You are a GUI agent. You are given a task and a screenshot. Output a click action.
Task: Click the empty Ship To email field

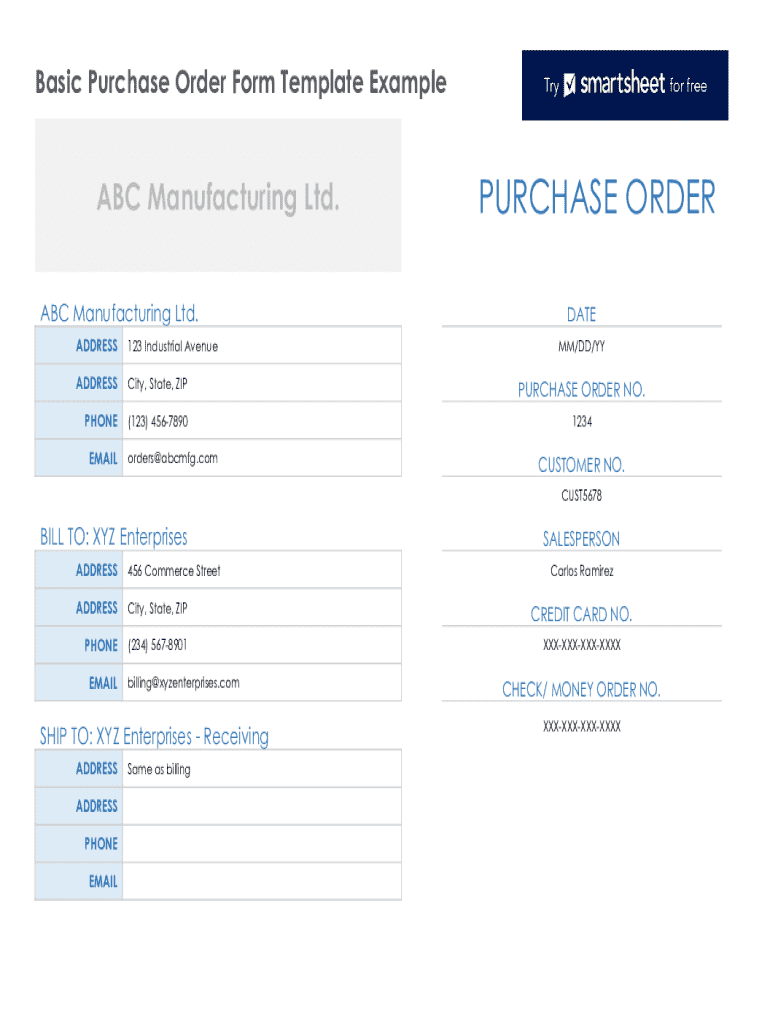[x=261, y=881]
